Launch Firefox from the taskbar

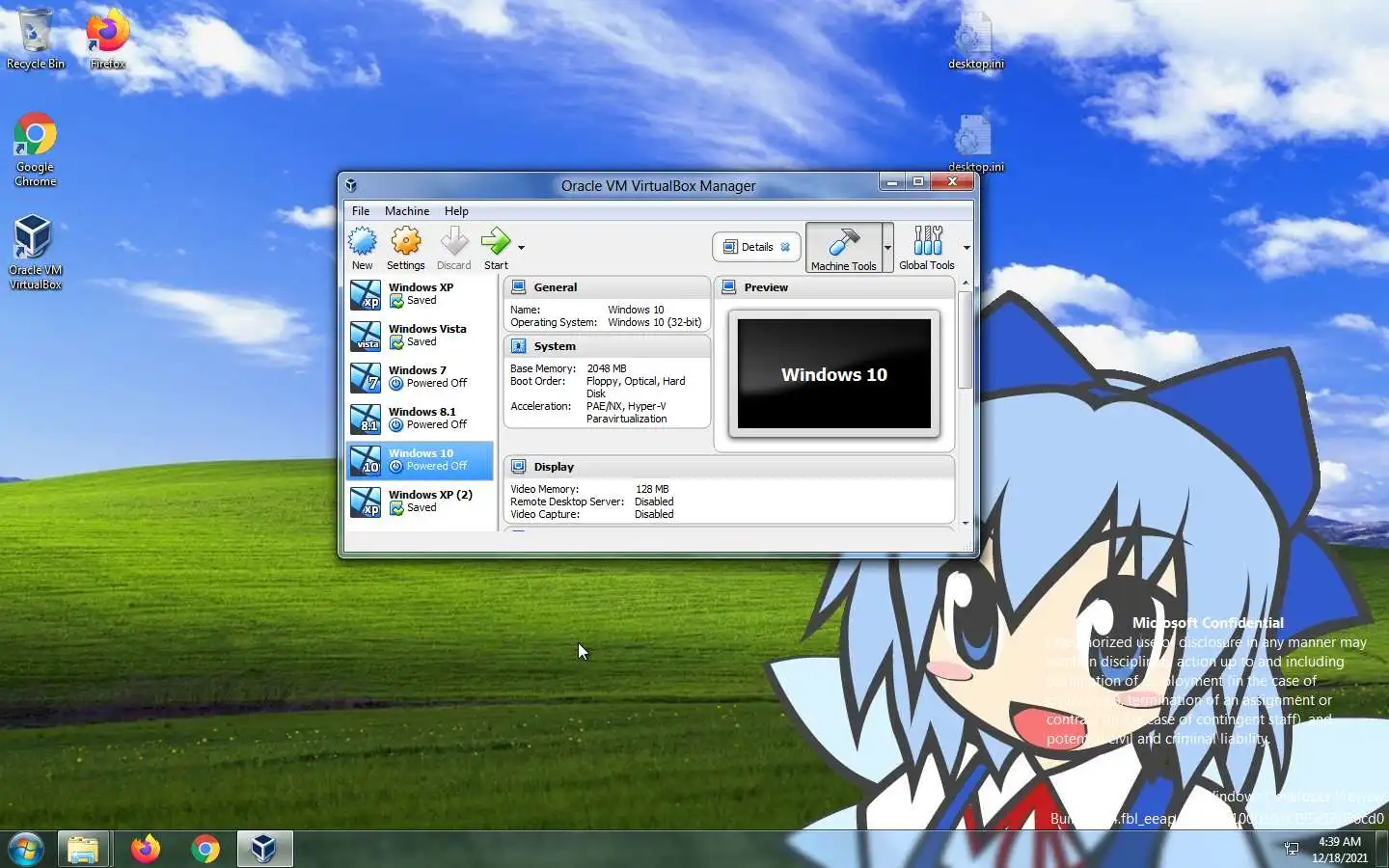coord(146,849)
